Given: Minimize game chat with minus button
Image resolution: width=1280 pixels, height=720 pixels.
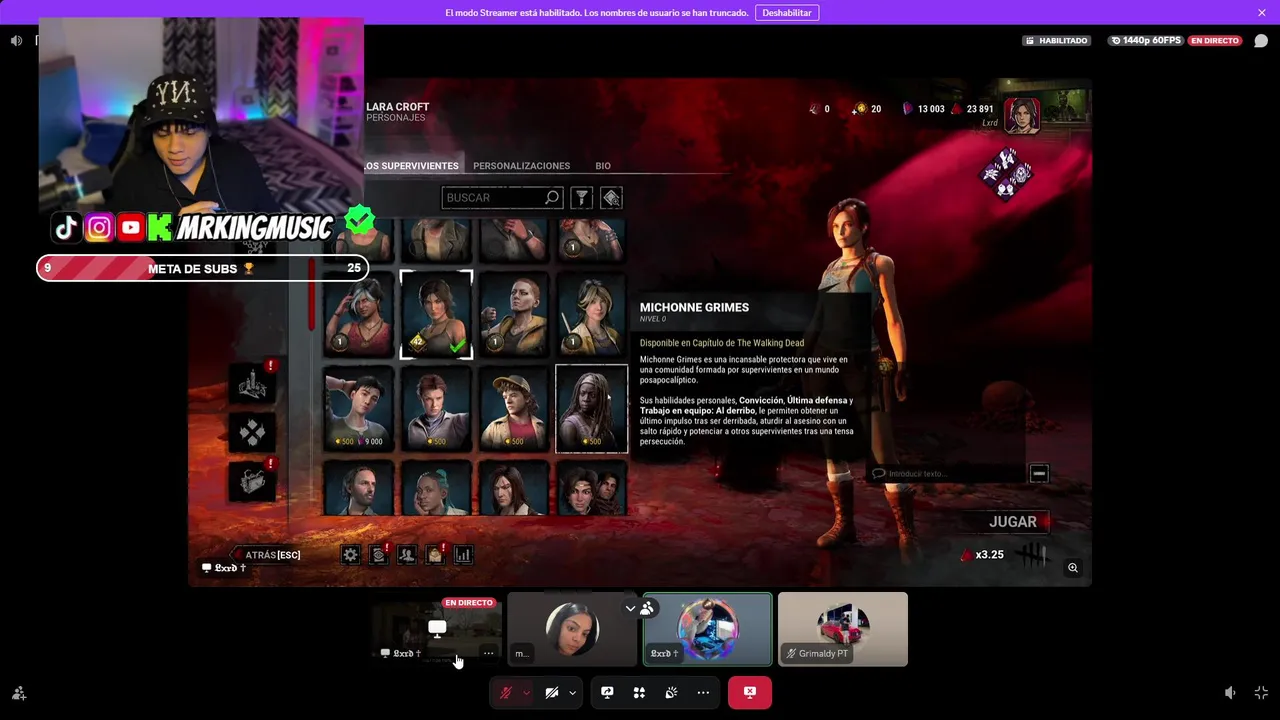Looking at the screenshot, I should pos(1039,473).
